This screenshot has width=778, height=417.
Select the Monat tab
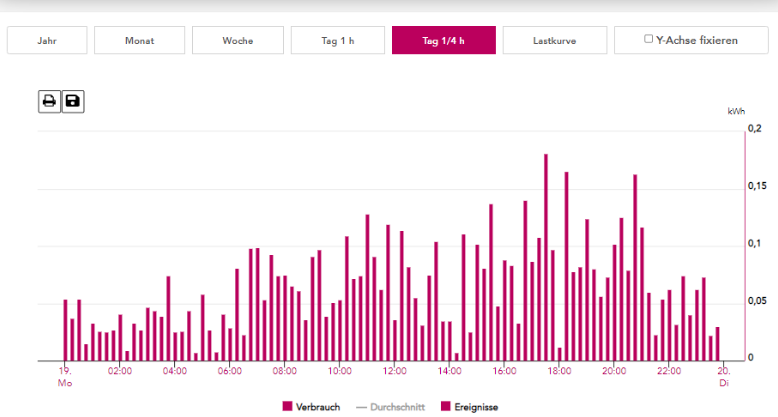(x=139, y=41)
